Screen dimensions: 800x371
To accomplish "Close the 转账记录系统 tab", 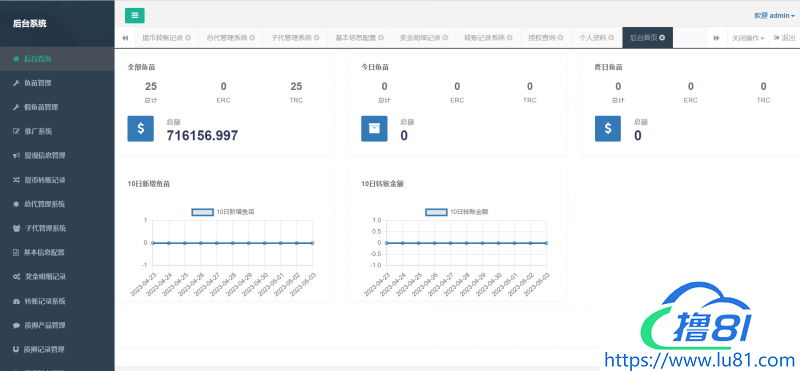I will click(x=509, y=38).
